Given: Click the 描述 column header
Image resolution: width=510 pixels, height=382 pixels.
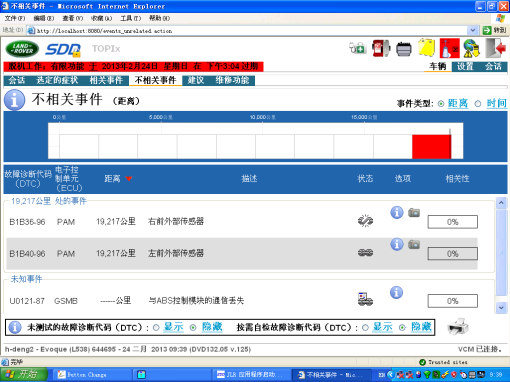Looking at the screenshot, I should coord(249,179).
